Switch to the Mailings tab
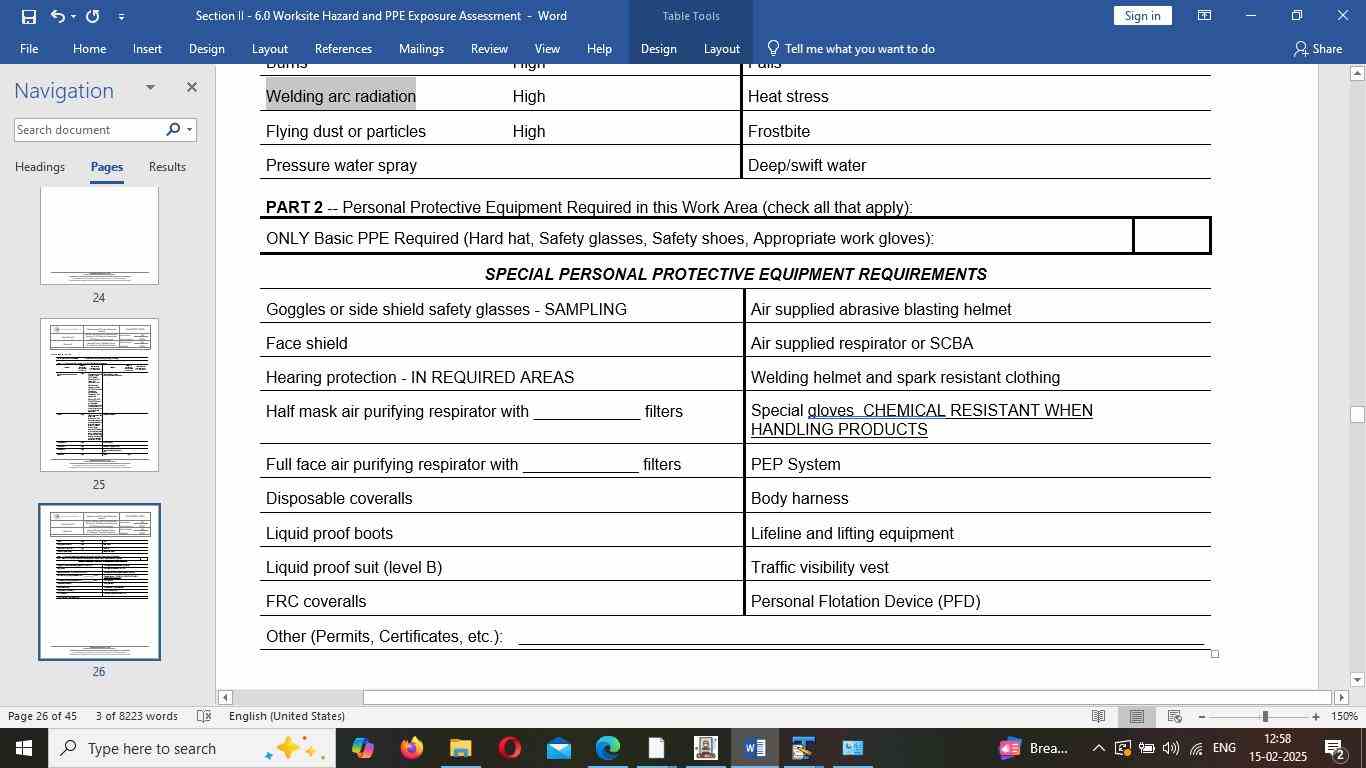 [421, 48]
